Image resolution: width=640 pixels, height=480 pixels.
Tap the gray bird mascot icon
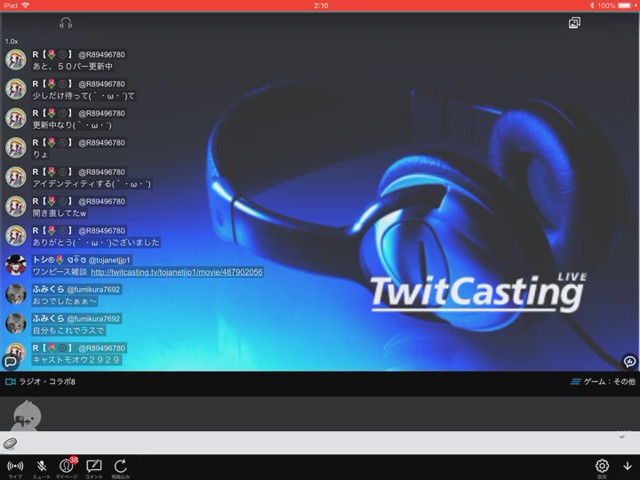click(x=26, y=416)
